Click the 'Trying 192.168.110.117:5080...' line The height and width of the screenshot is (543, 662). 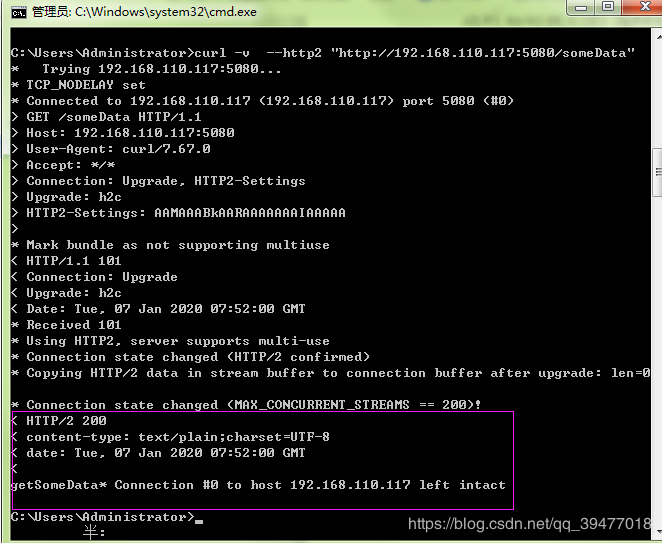click(x=146, y=69)
